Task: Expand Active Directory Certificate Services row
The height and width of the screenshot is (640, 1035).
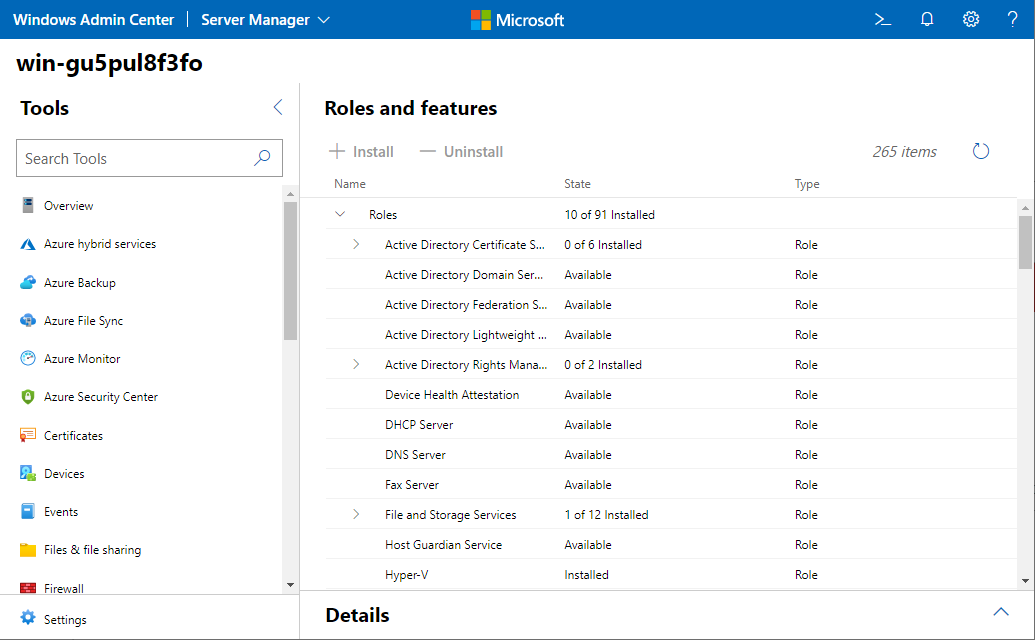Action: [356, 245]
